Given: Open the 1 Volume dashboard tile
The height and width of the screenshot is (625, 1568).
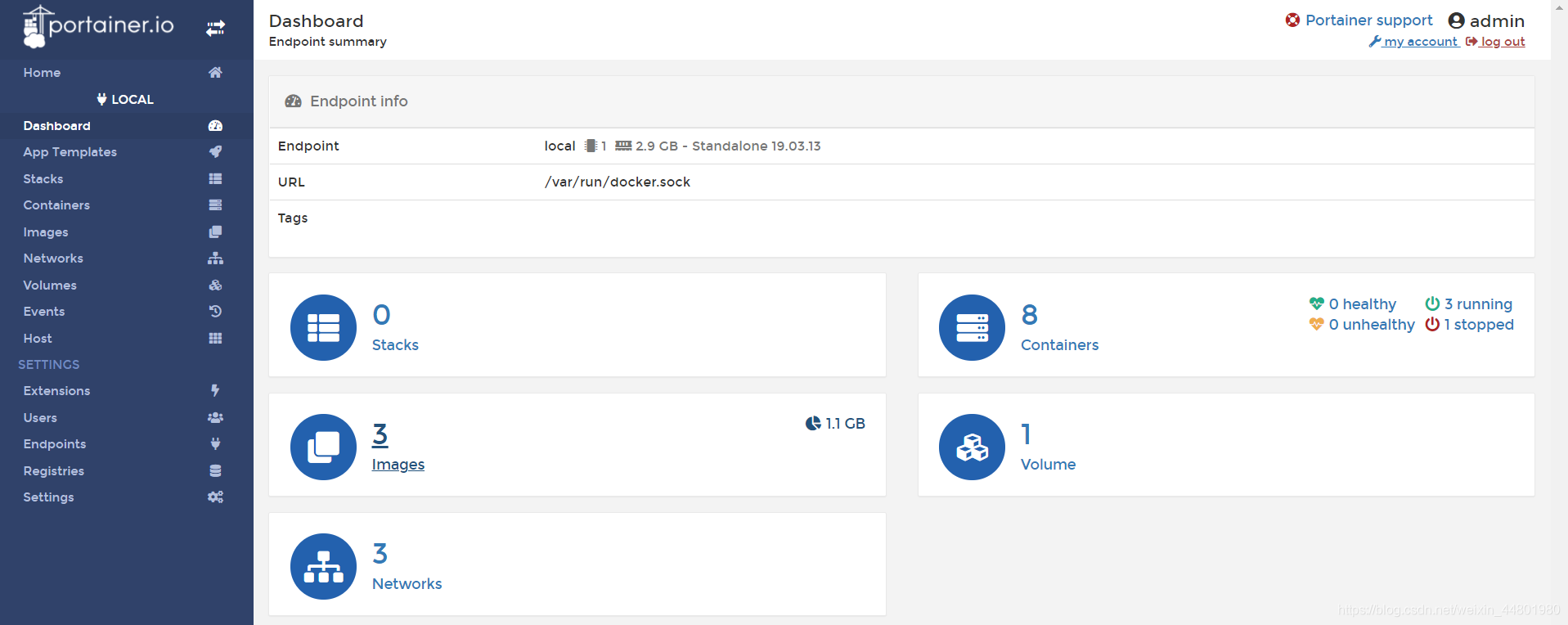Looking at the screenshot, I should pyautogui.click(x=1226, y=444).
